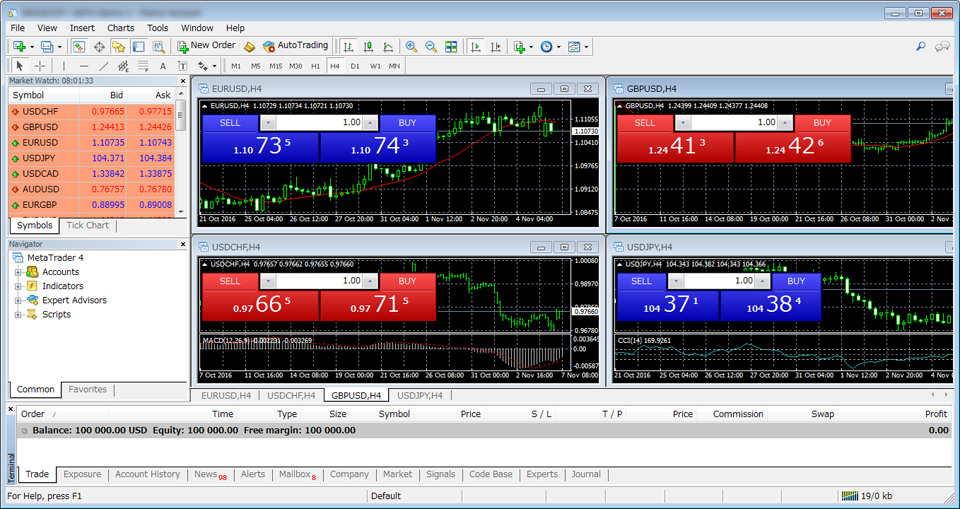The height and width of the screenshot is (509, 960).
Task: Open the Arrows tool dropdown arrow
Action: [x=214, y=66]
